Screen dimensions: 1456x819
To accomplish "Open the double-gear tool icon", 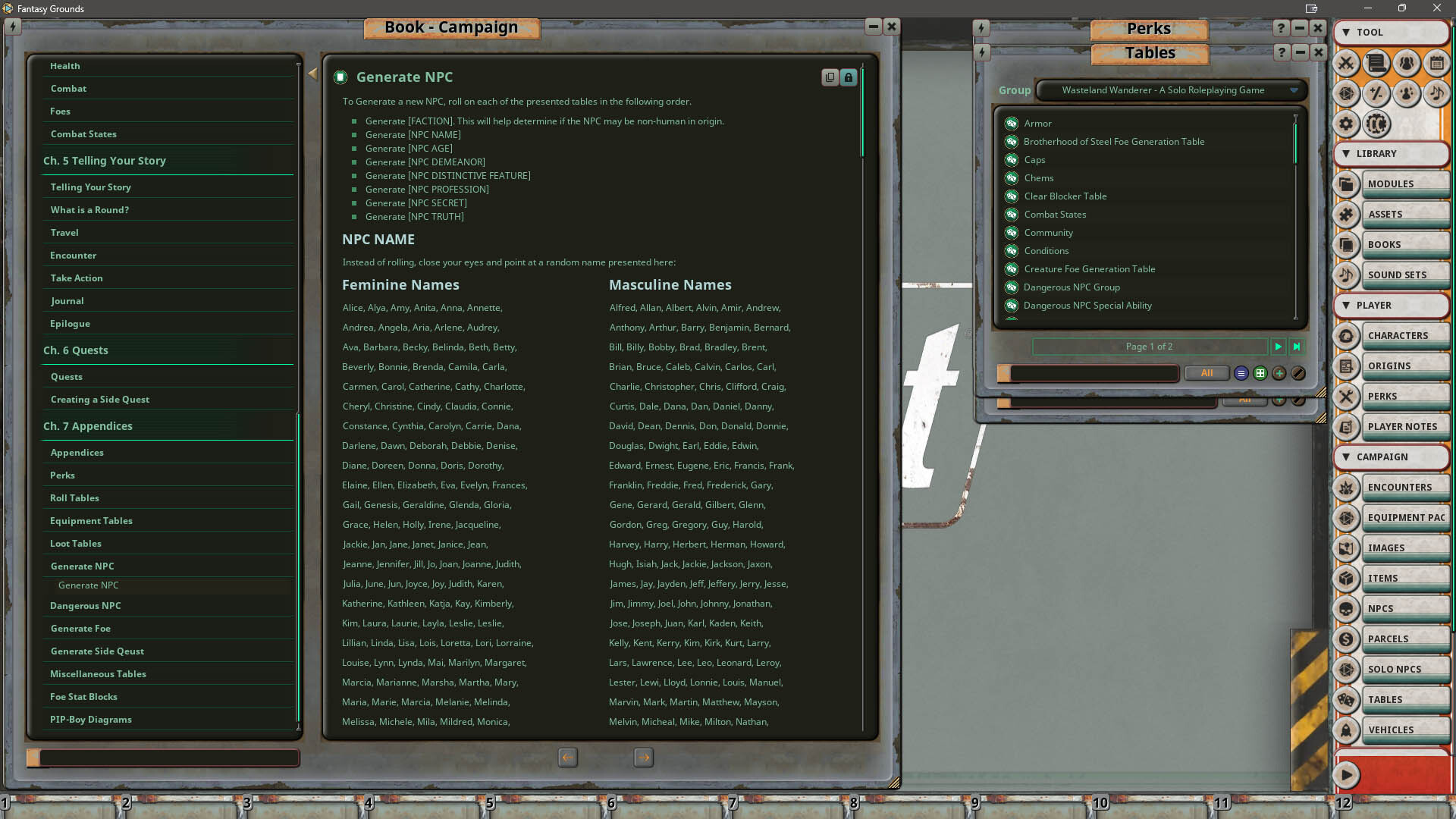I will pos(1376,124).
